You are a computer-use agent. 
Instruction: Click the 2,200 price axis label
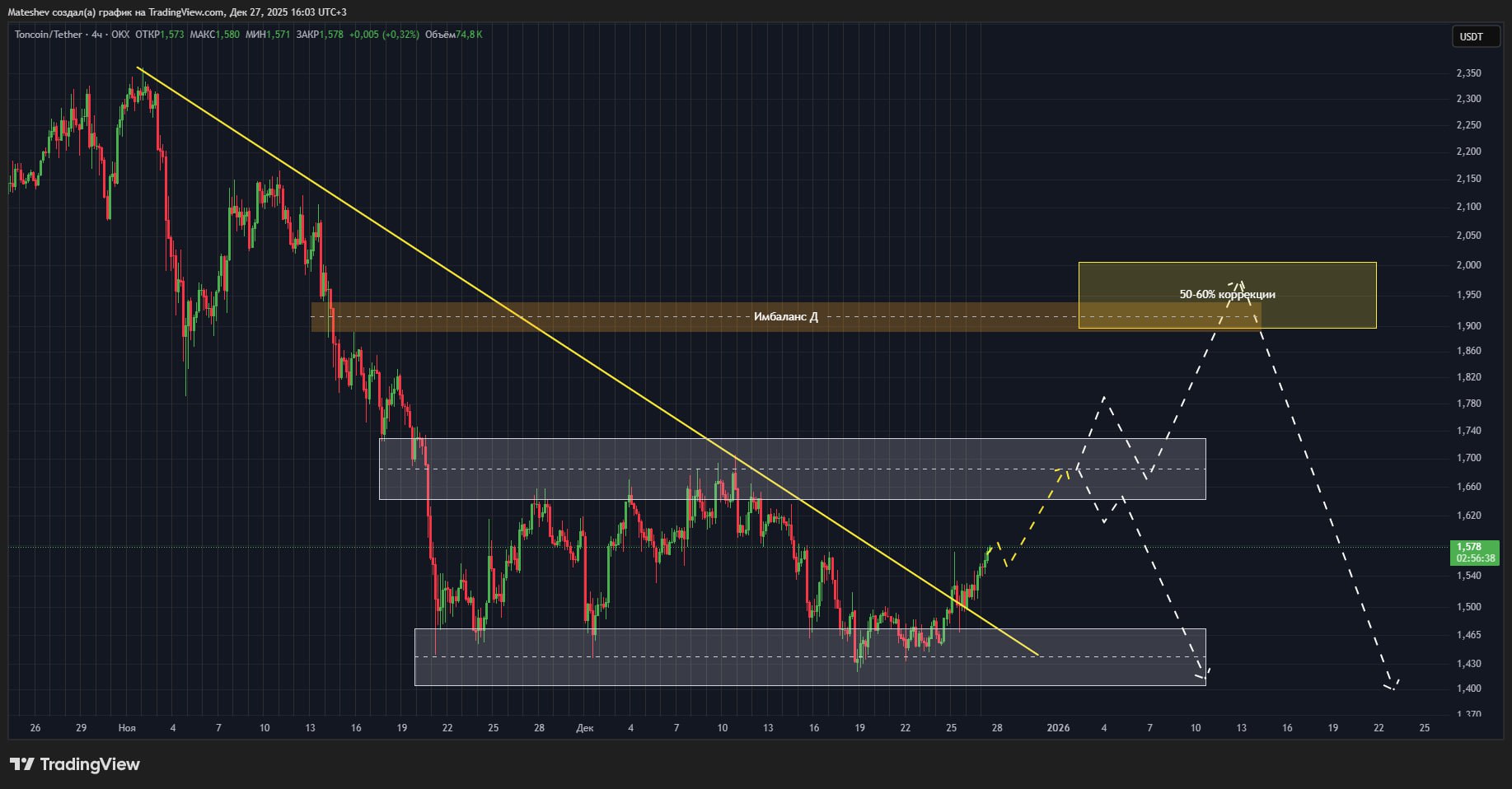pyautogui.click(x=1468, y=152)
